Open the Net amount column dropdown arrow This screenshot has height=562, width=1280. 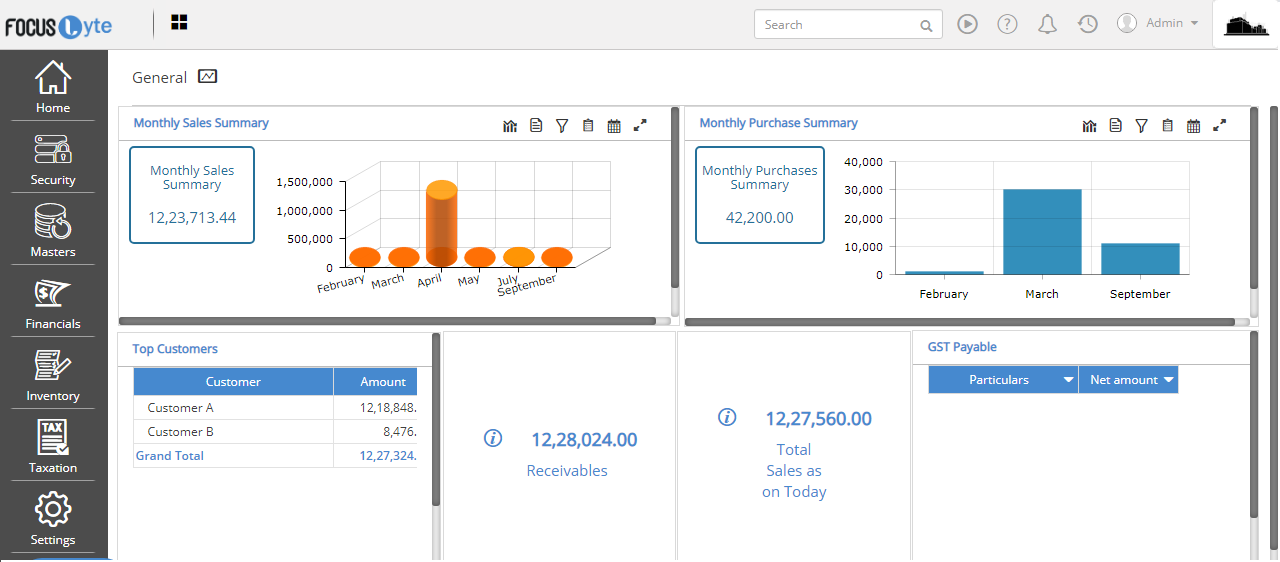pos(1168,380)
